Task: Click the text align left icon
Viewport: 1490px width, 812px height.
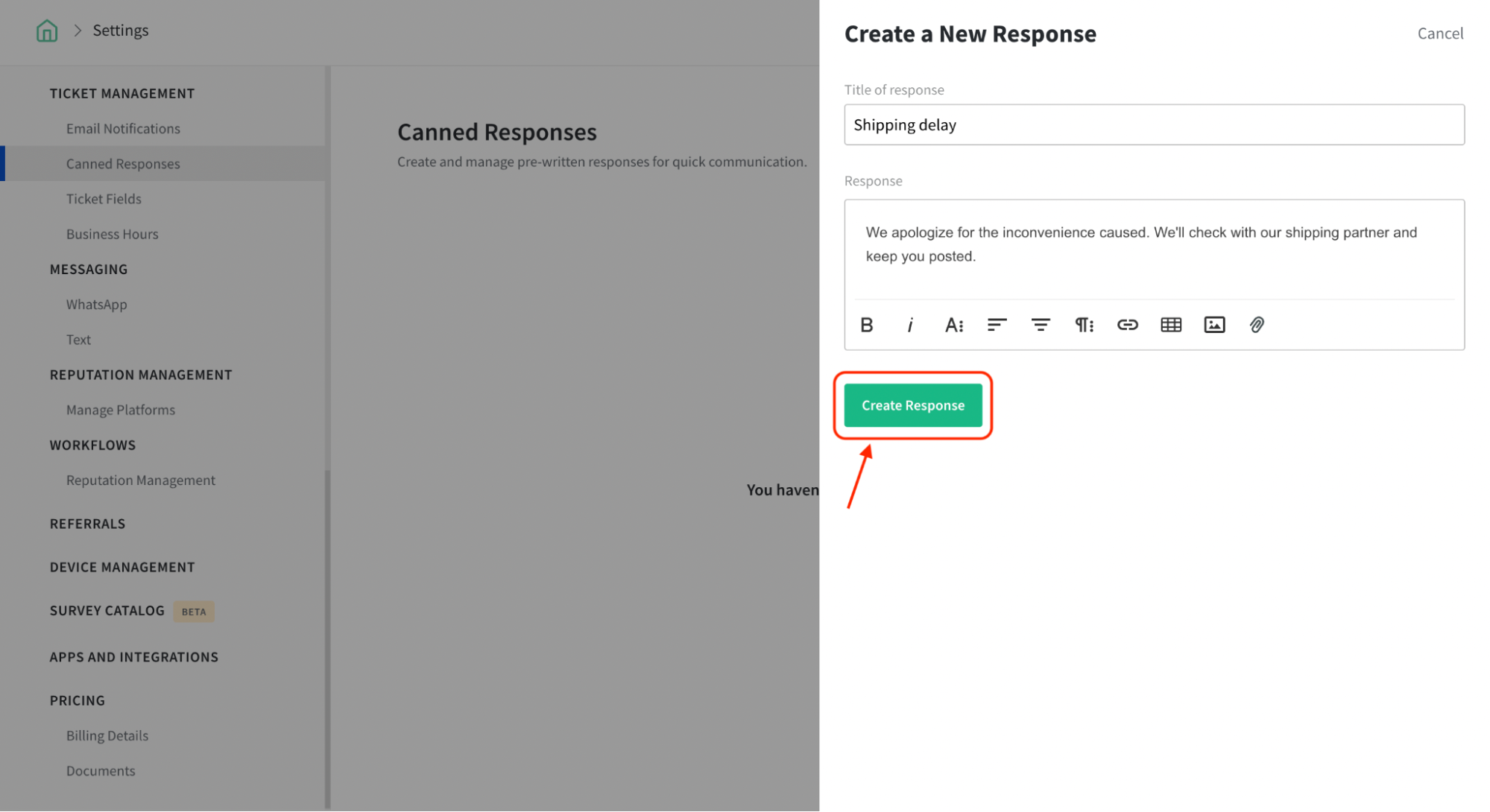Action: pos(997,325)
